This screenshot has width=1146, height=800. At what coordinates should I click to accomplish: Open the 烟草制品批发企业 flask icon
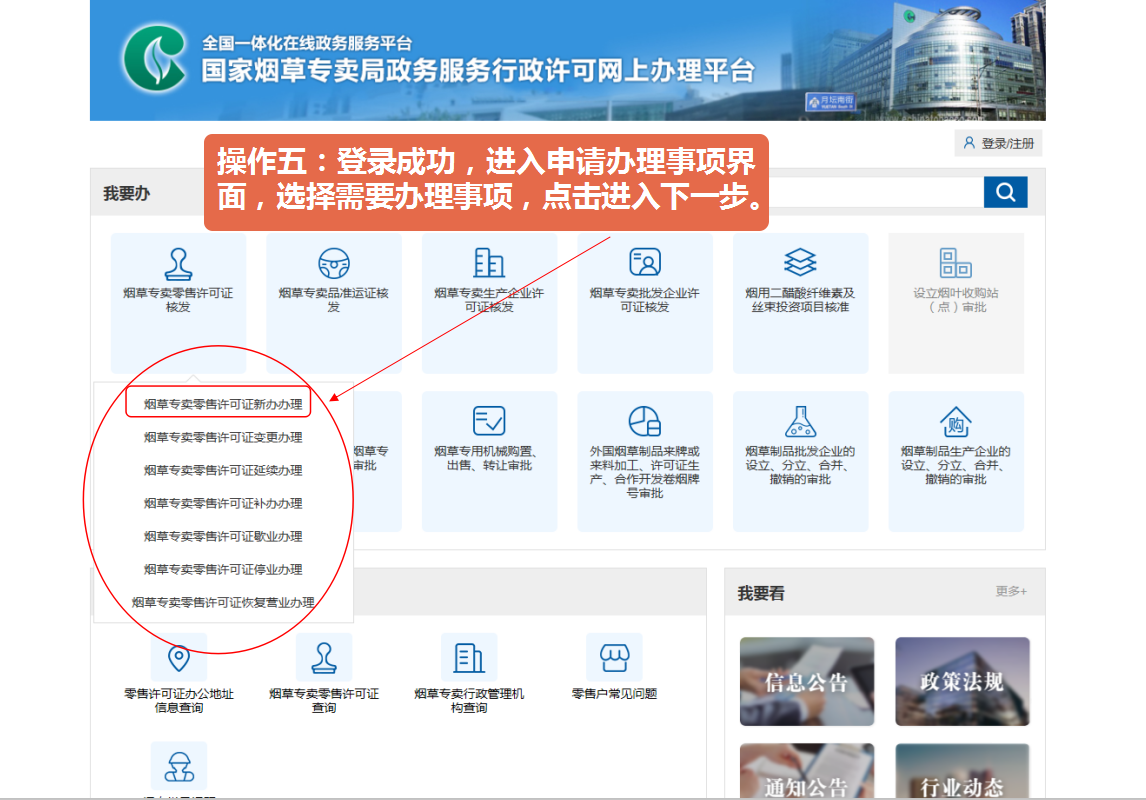pos(800,421)
